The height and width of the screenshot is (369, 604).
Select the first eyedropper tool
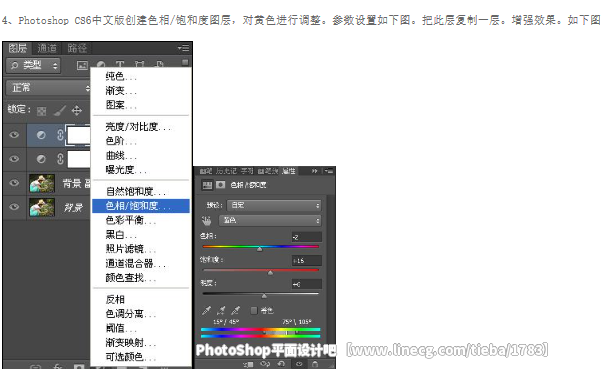click(x=206, y=310)
